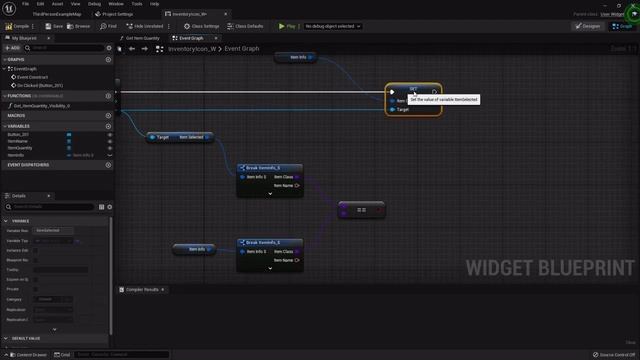Click ItemQuantity variable type color pill

click(x=69, y=148)
